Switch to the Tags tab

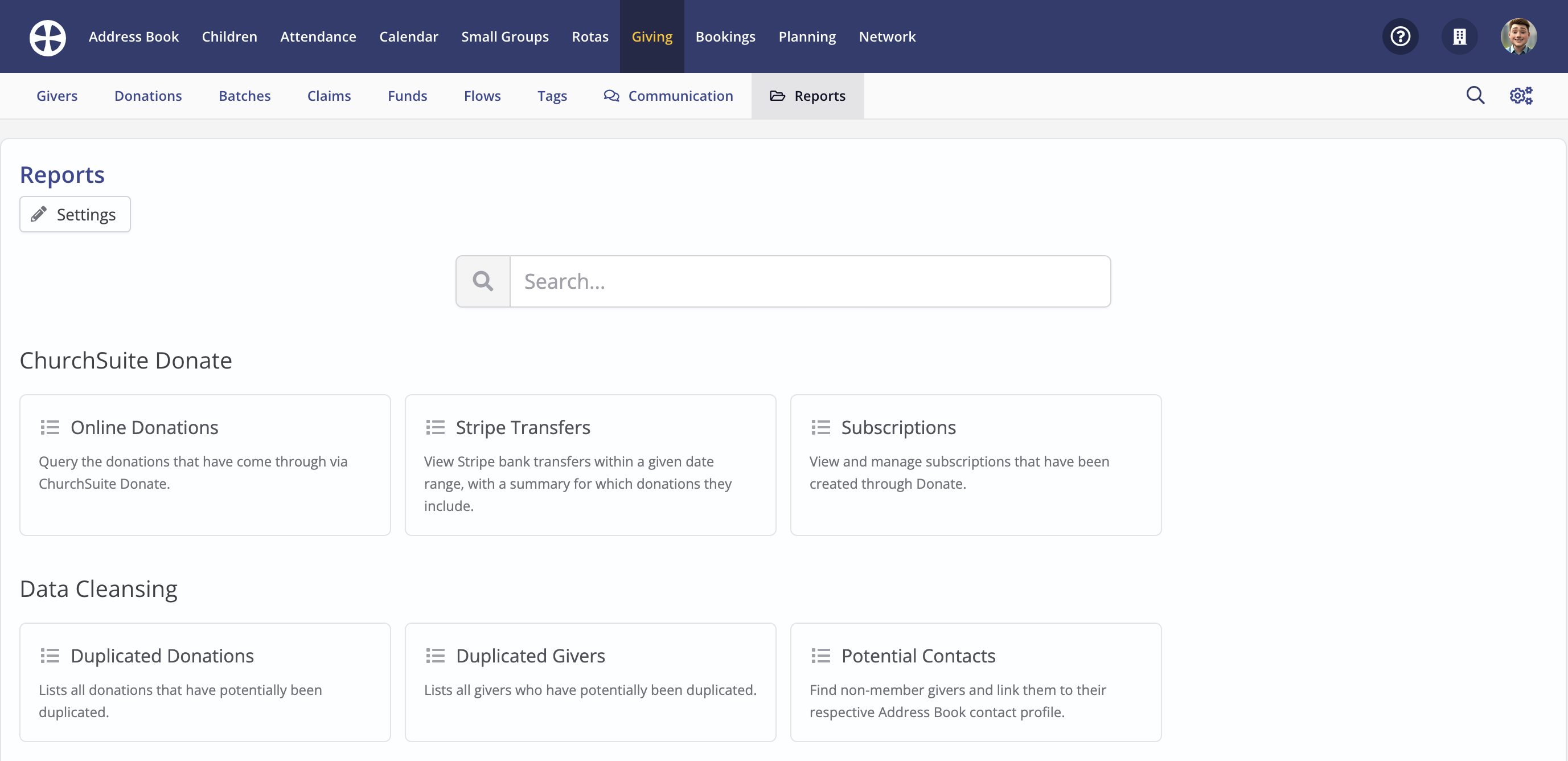pyautogui.click(x=552, y=96)
